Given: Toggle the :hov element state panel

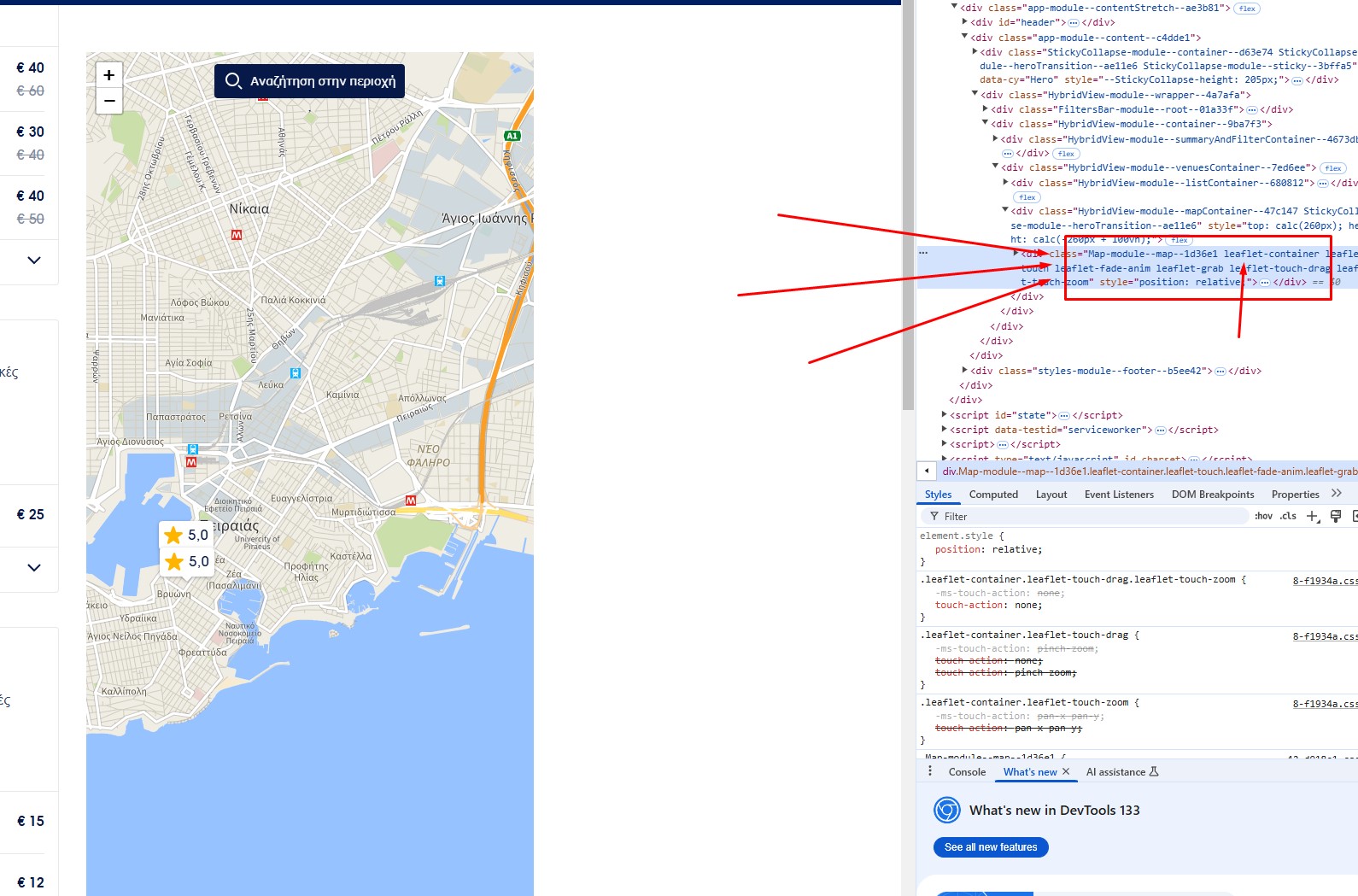Looking at the screenshot, I should [x=1263, y=516].
